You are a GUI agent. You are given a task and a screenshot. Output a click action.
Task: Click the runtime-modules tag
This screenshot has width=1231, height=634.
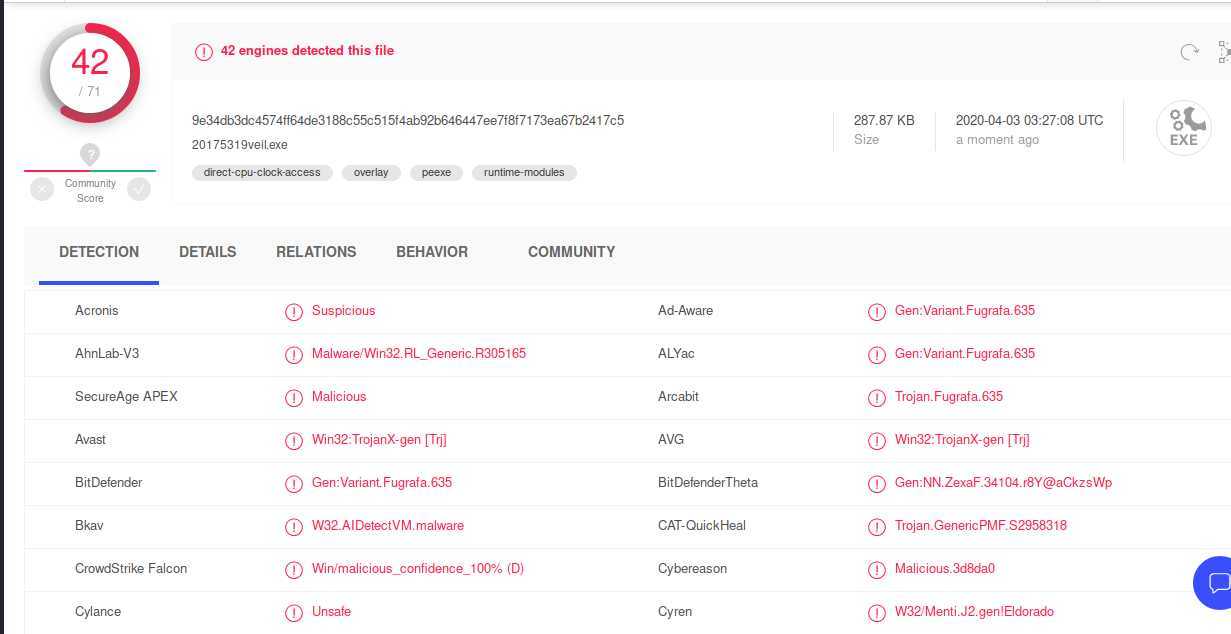tap(524, 173)
